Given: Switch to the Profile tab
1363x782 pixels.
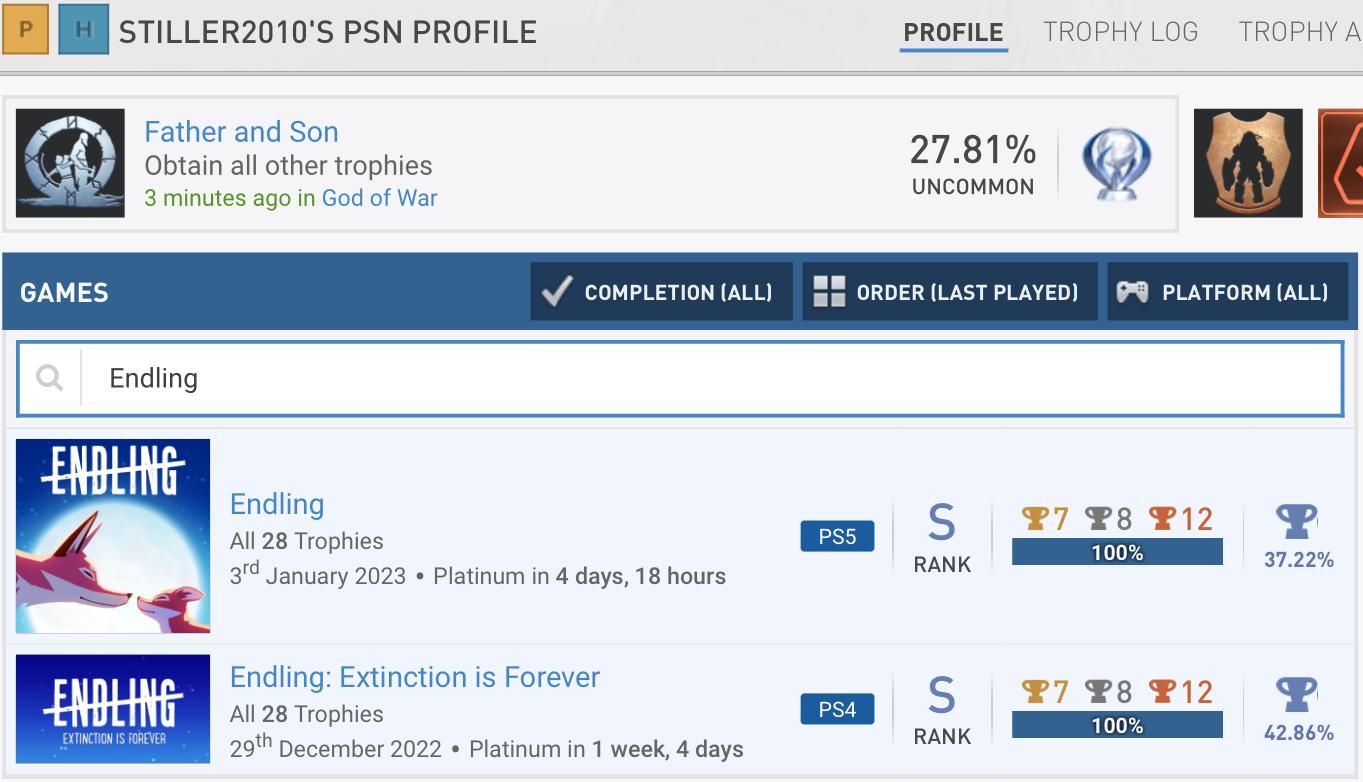Looking at the screenshot, I should pos(953,32).
